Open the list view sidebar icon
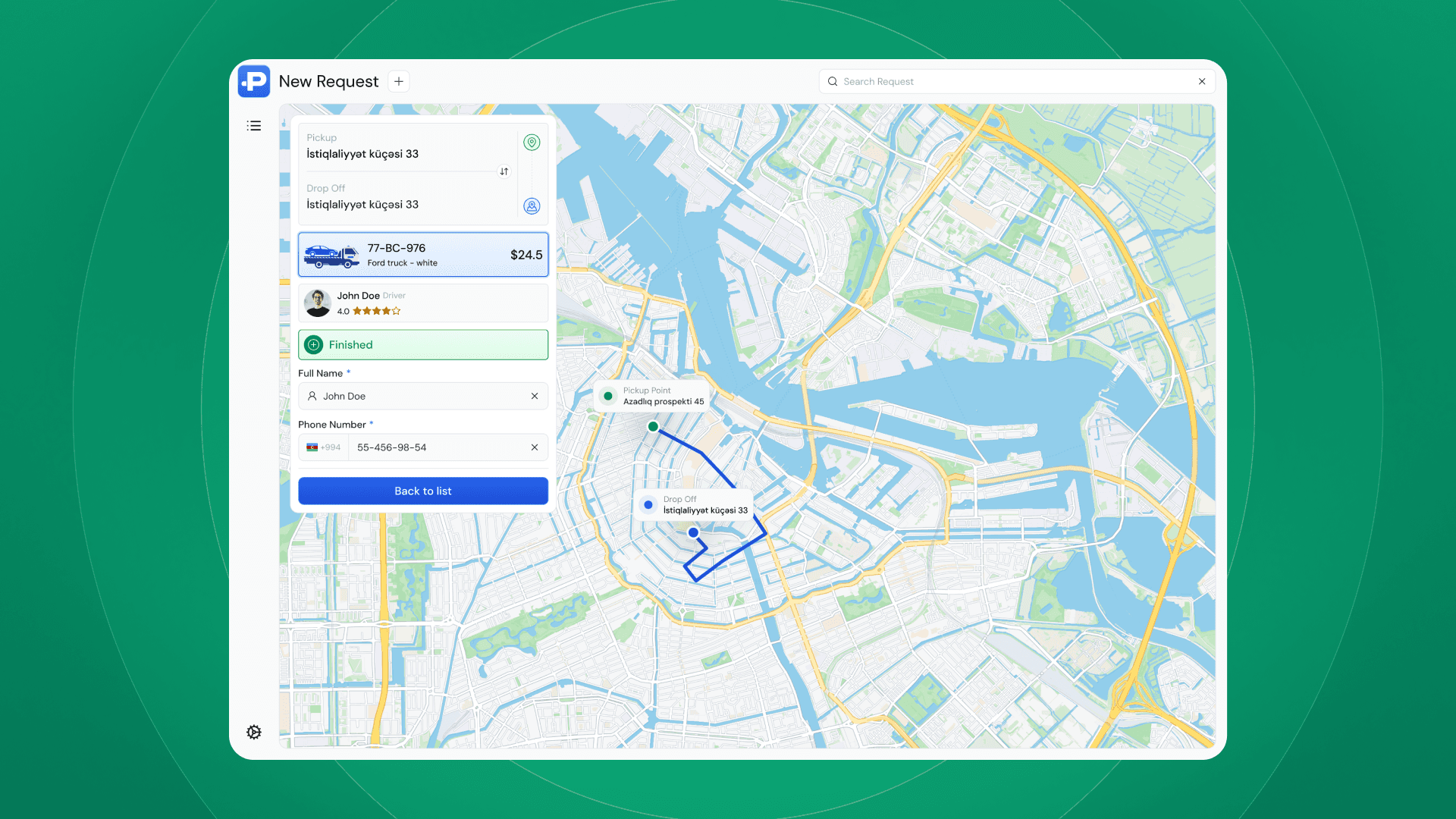 click(254, 125)
